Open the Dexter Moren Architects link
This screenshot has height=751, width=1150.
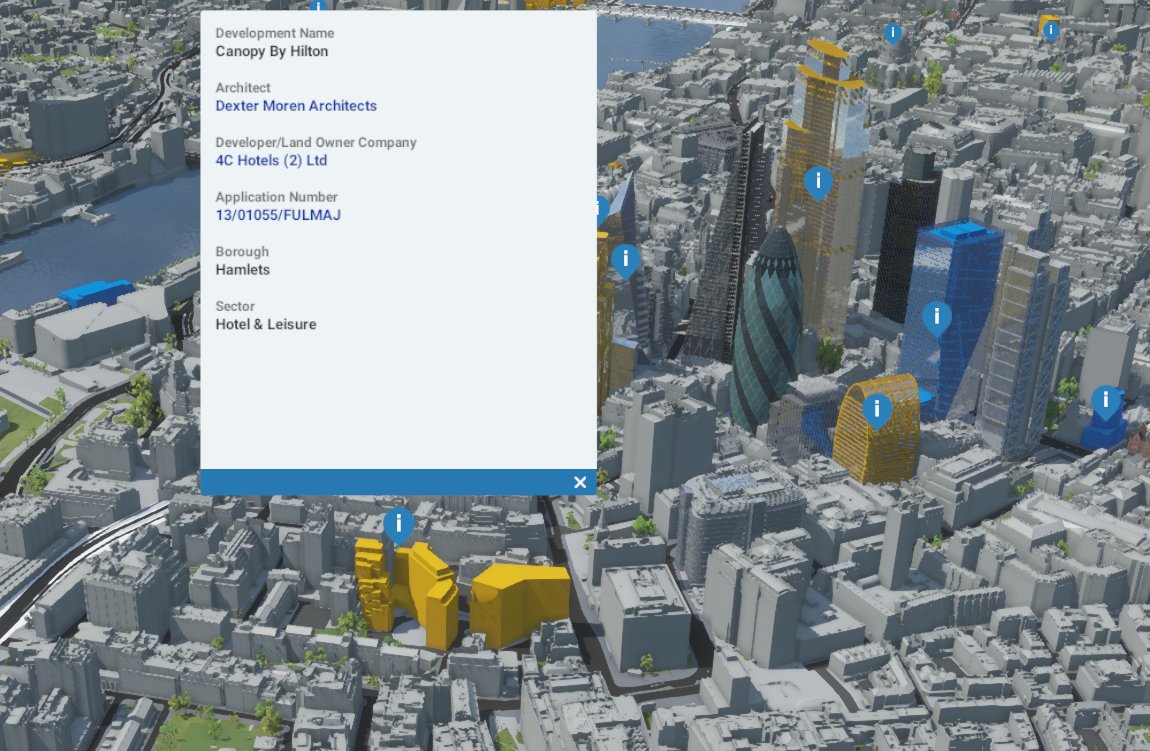point(296,105)
